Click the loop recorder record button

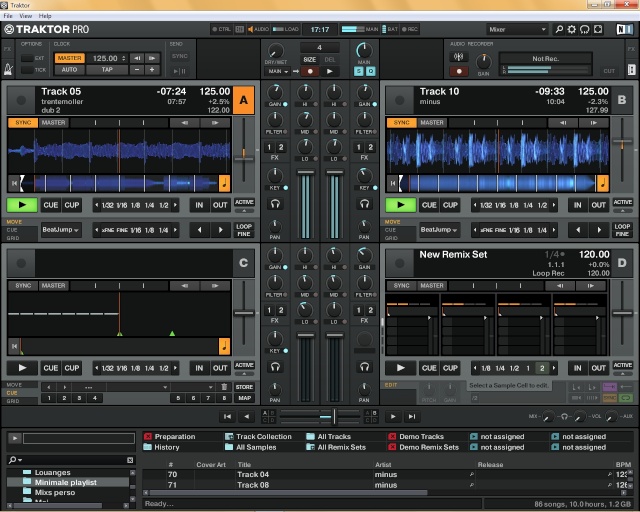pos(310,71)
